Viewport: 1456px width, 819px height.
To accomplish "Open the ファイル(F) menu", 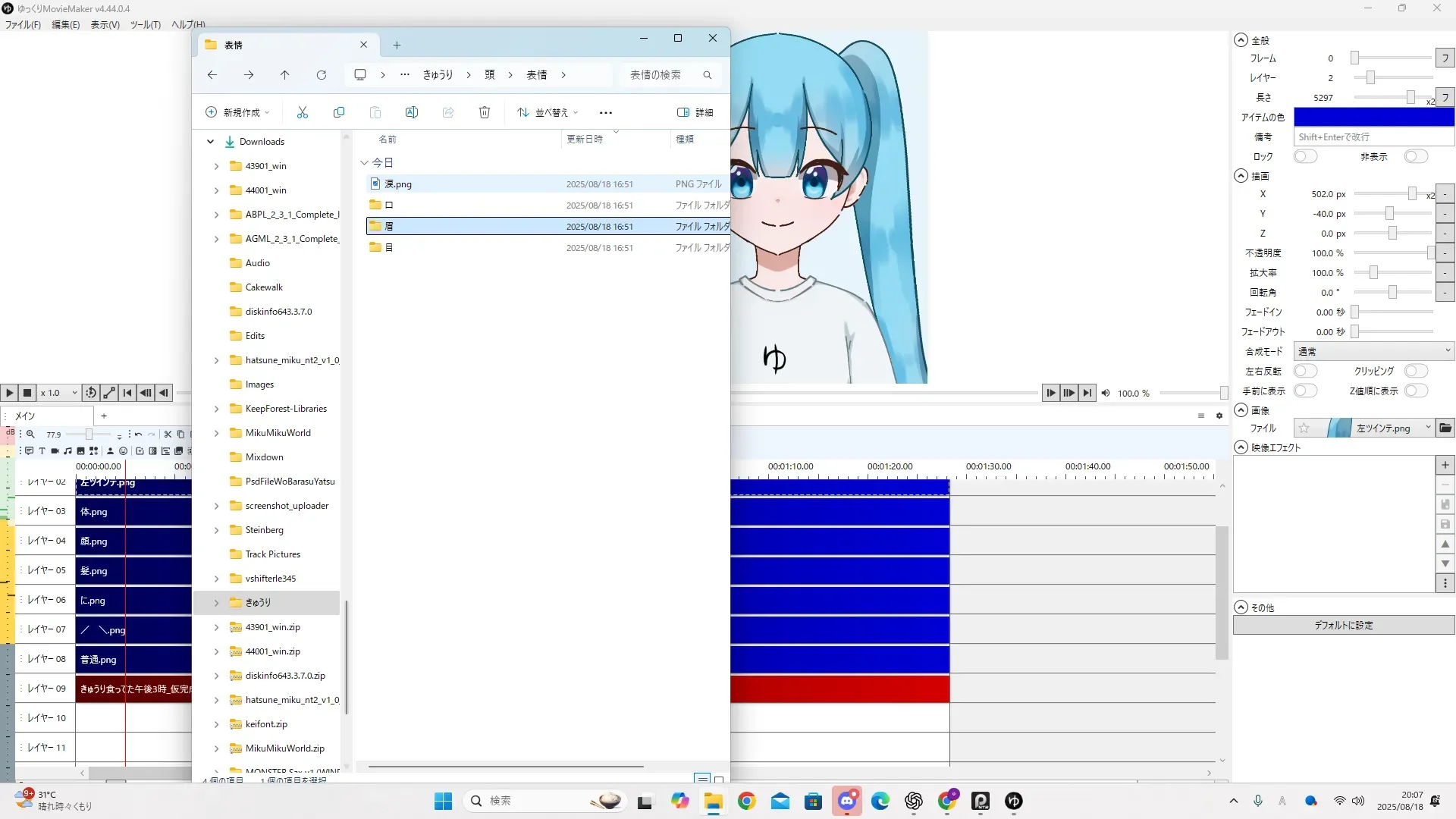I will 23,24.
